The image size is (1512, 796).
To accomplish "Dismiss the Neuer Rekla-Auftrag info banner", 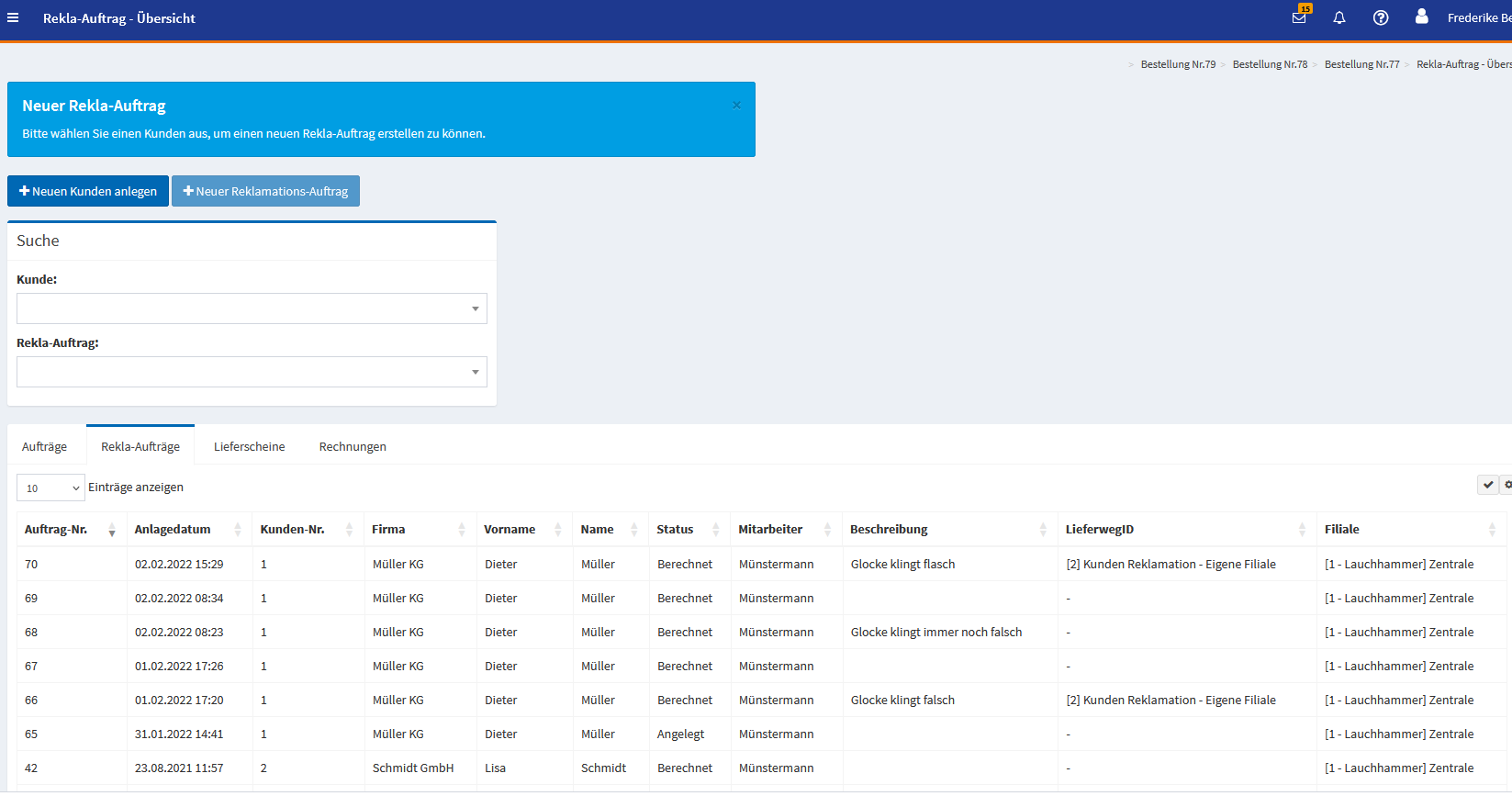I will [x=736, y=106].
